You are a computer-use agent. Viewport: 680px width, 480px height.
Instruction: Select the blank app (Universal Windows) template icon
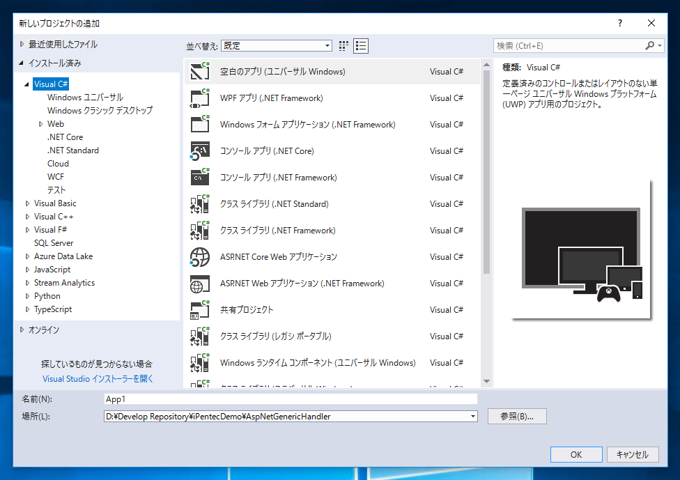point(200,72)
